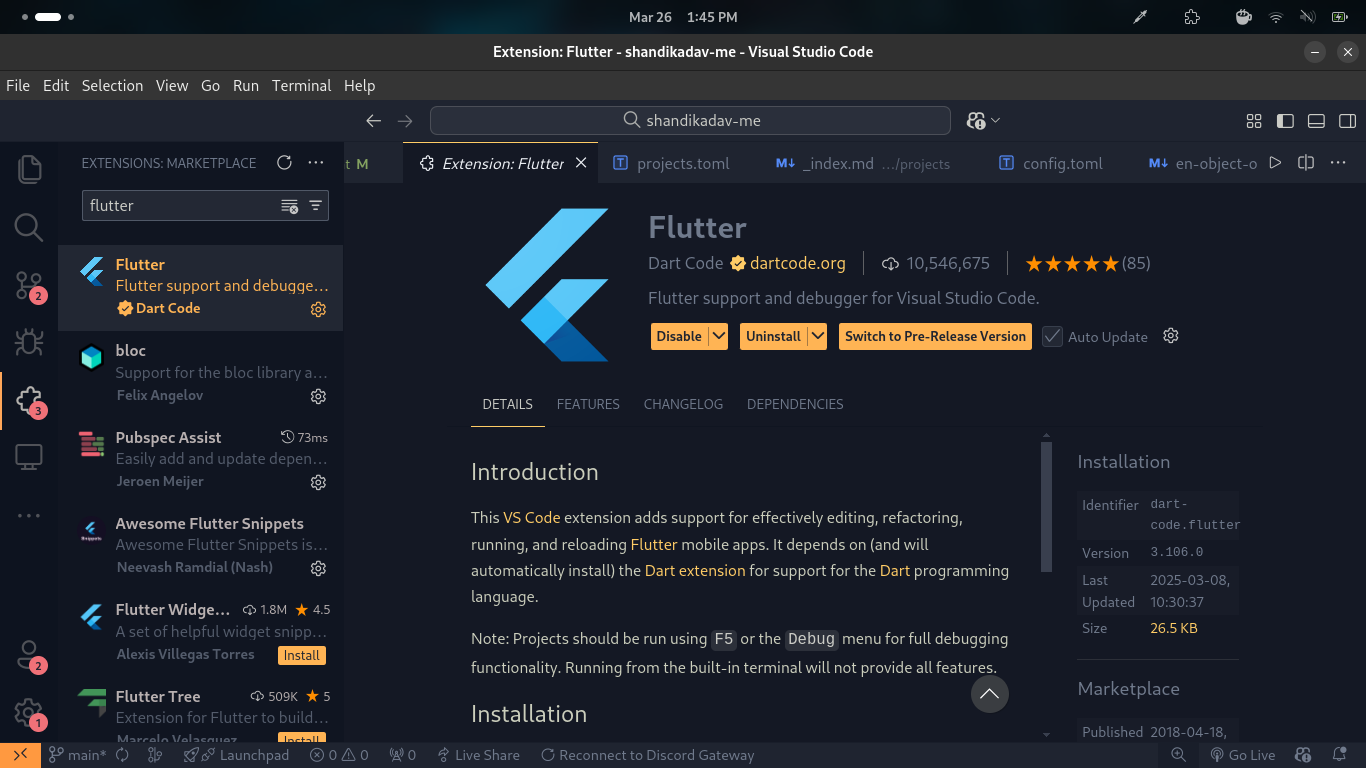The width and height of the screenshot is (1366, 768).
Task: Open manage gear for bloc extension
Action: pyautogui.click(x=318, y=396)
